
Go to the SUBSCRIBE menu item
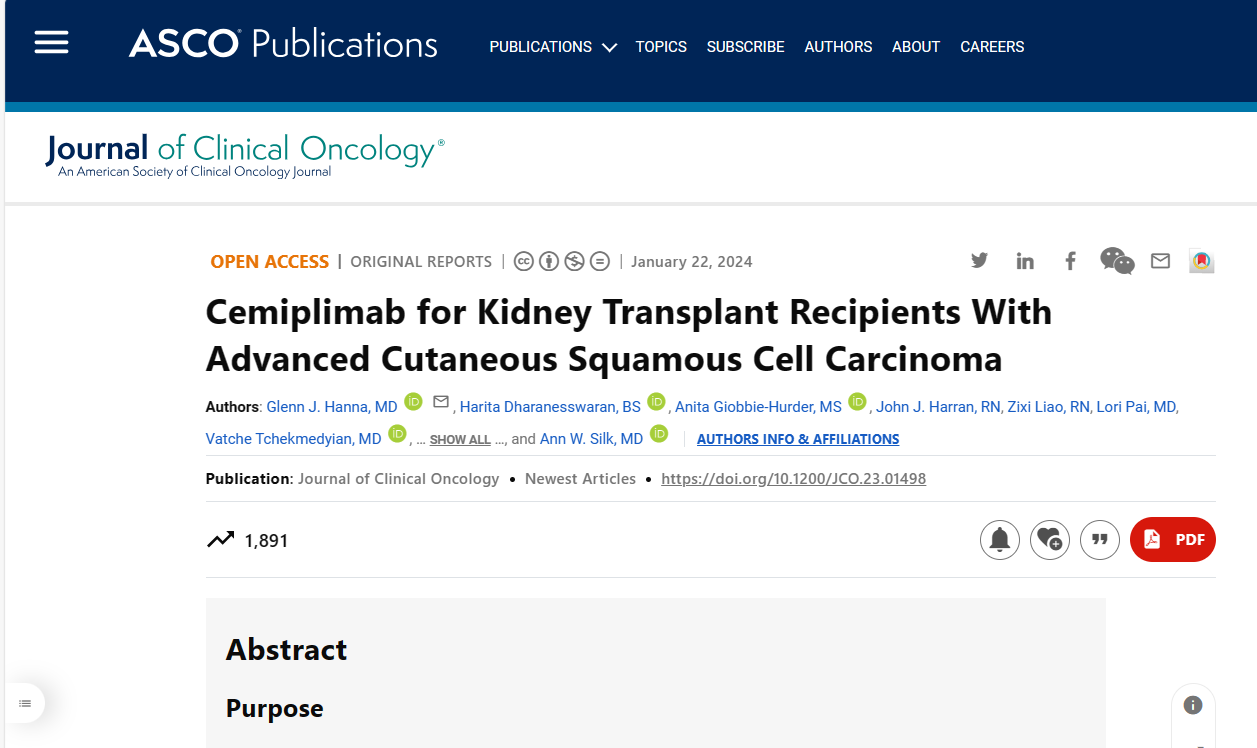tap(745, 47)
